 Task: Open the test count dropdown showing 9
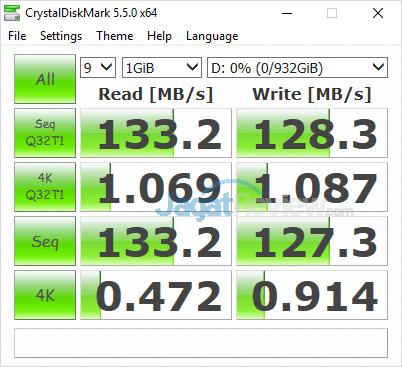[x=98, y=68]
